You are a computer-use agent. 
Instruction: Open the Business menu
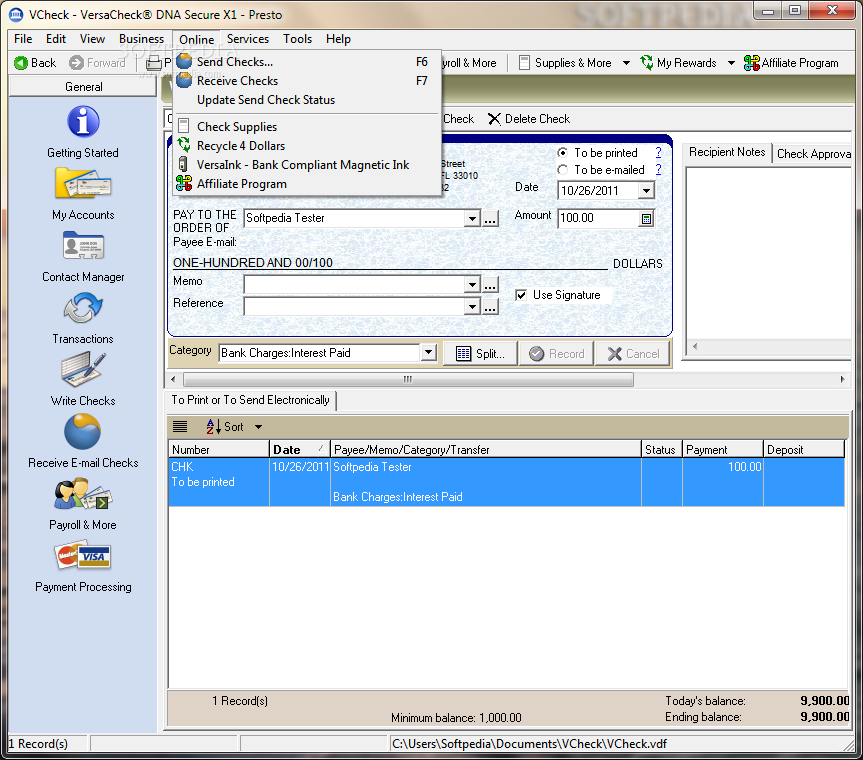pos(141,39)
